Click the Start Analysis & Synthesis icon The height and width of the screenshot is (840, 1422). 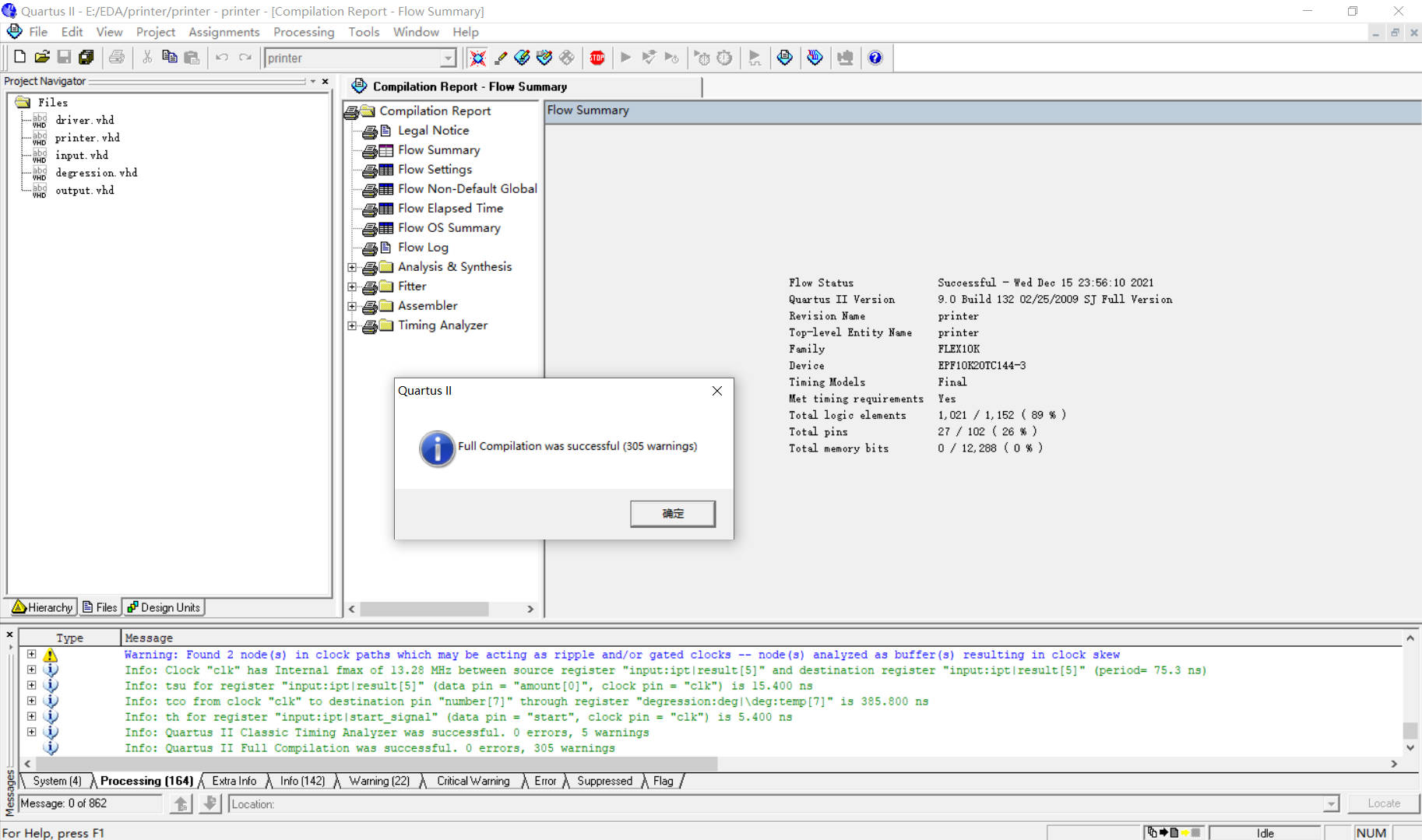point(648,58)
